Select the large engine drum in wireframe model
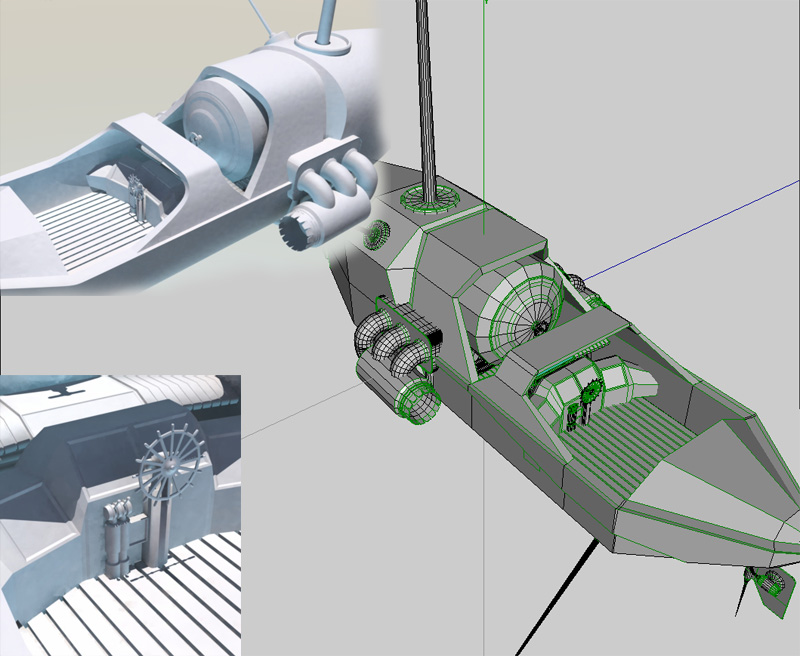The width and height of the screenshot is (800, 656). pyautogui.click(x=521, y=312)
